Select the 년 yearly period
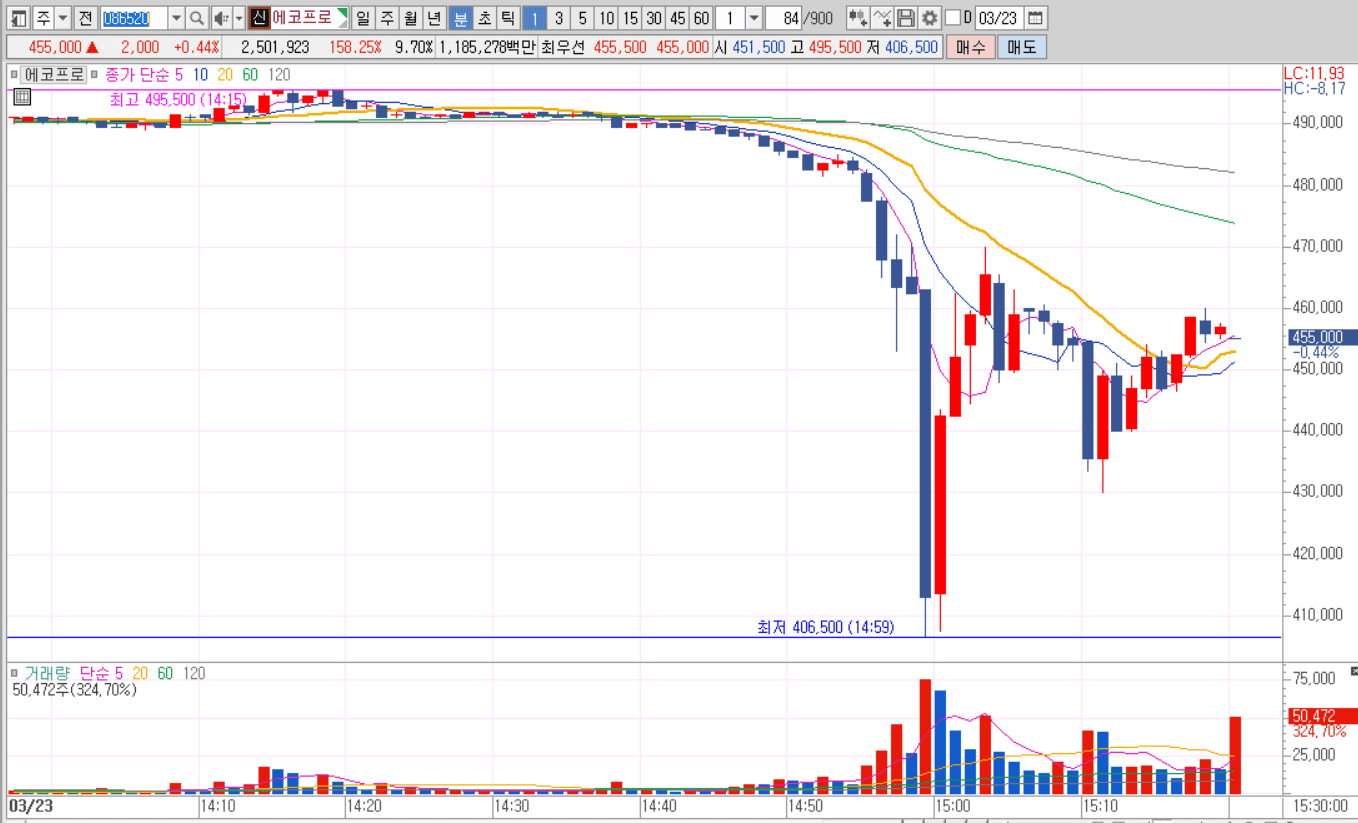Viewport: 1358px width, 823px height. pyautogui.click(x=433, y=17)
